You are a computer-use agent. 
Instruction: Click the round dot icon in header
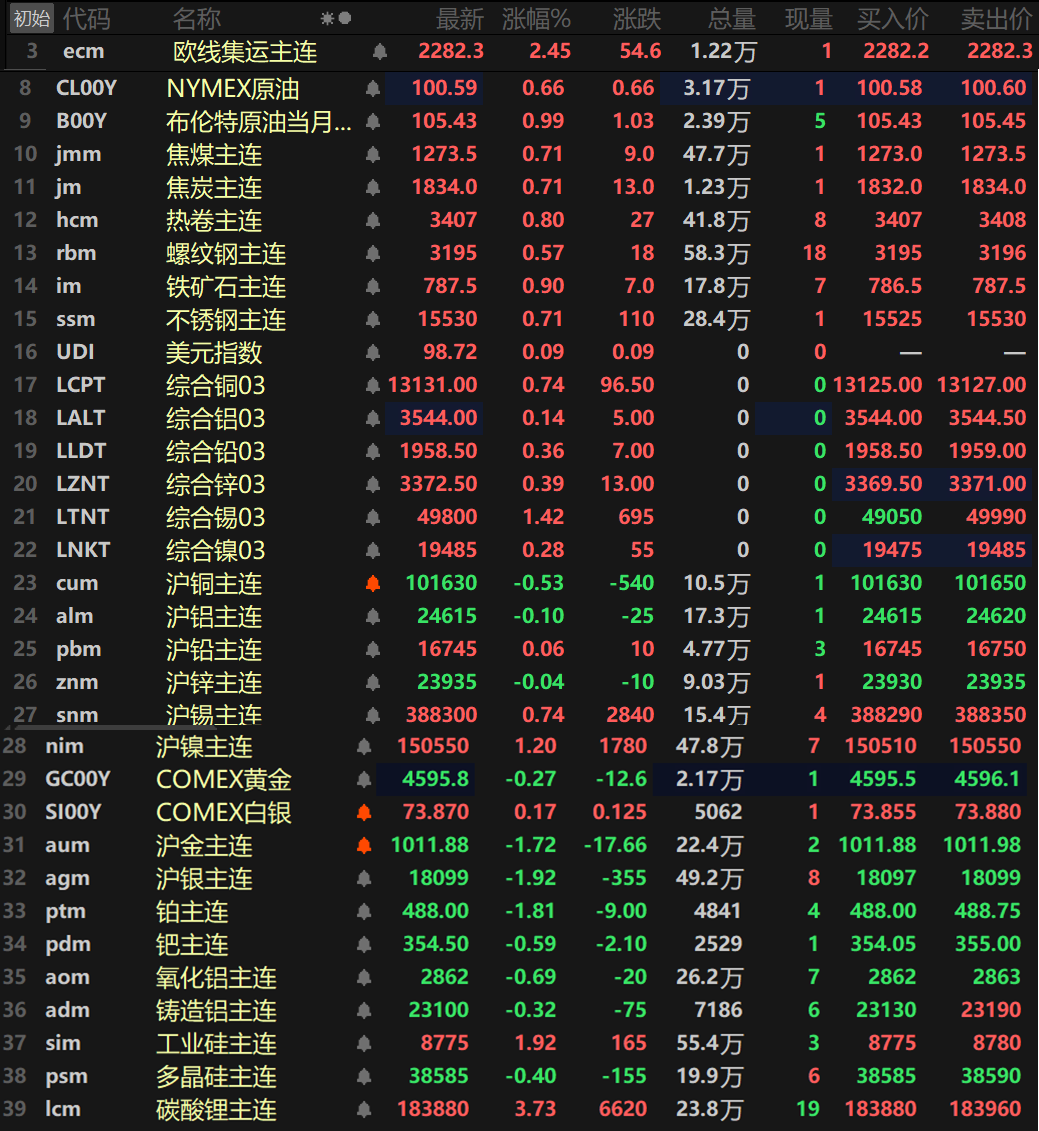[x=345, y=18]
